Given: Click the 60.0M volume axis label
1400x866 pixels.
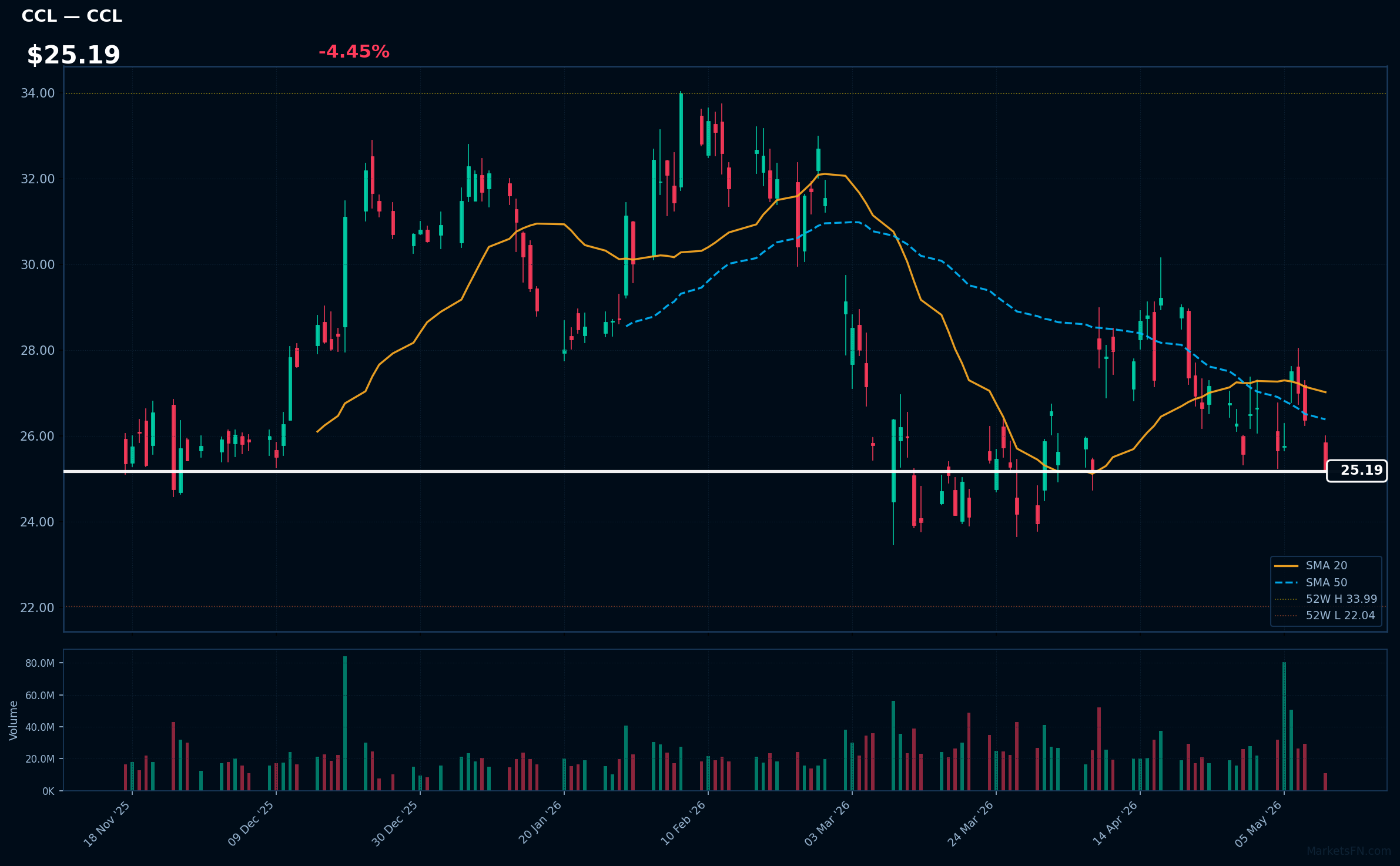Looking at the screenshot, I should [x=40, y=696].
